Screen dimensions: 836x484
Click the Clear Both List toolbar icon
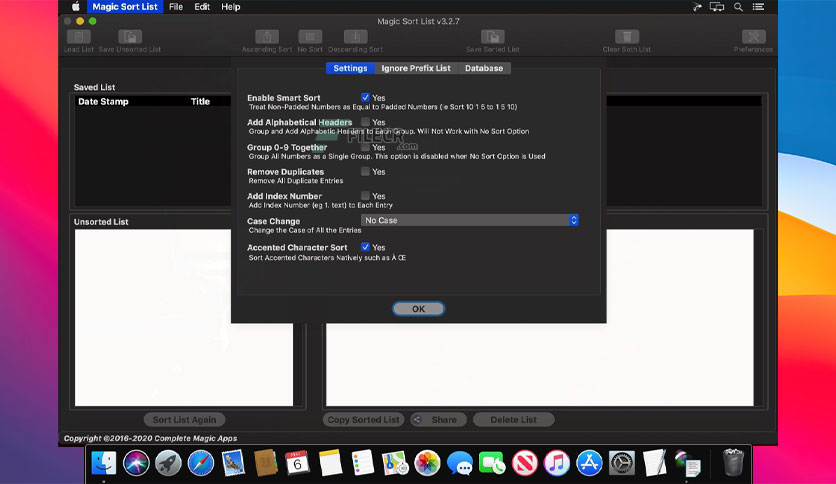tap(626, 37)
